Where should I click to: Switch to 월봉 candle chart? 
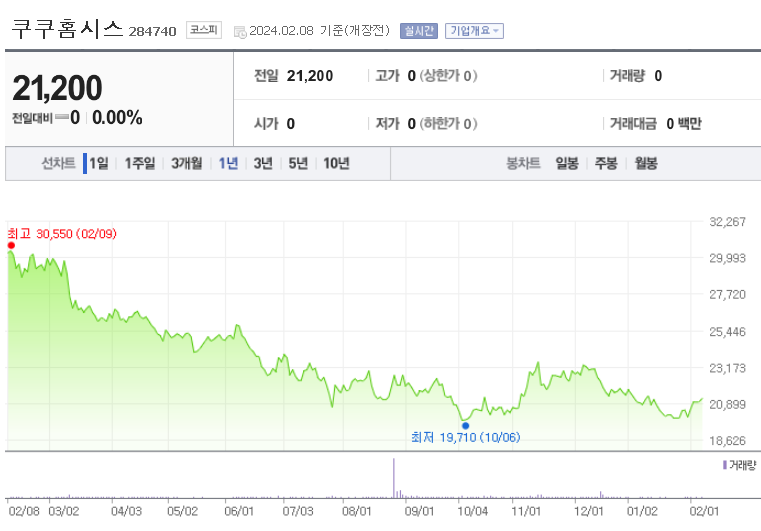click(646, 163)
